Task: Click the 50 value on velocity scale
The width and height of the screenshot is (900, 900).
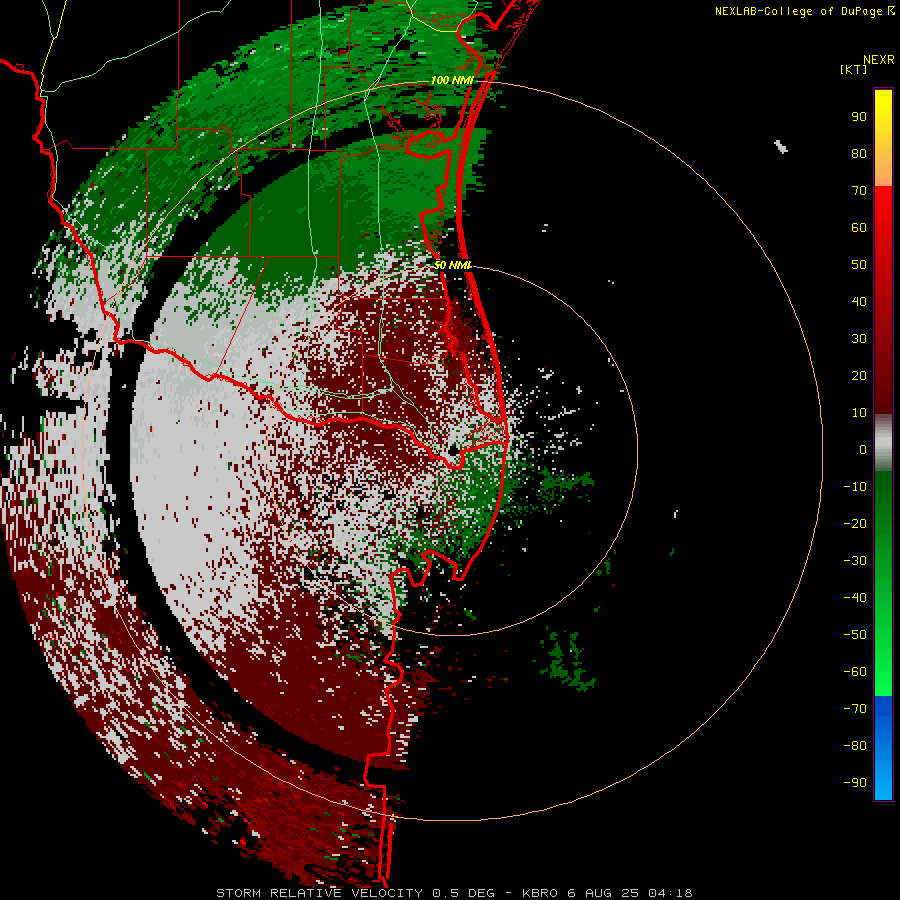Action: point(859,265)
